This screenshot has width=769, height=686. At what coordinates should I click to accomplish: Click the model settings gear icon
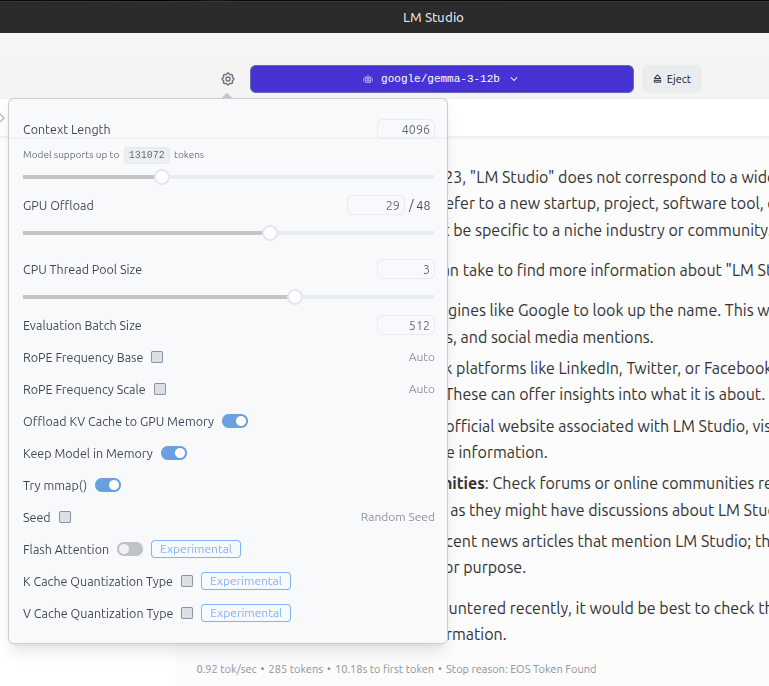[x=228, y=79]
